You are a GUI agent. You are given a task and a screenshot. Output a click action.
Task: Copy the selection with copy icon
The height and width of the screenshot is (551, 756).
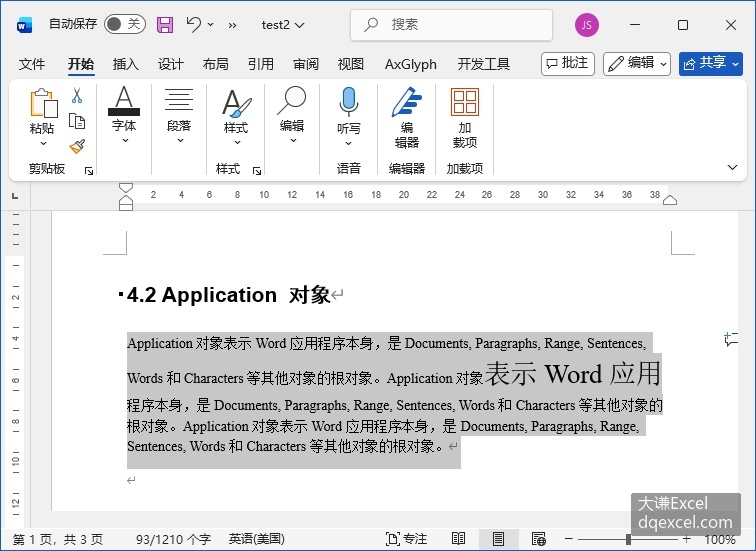tap(77, 121)
